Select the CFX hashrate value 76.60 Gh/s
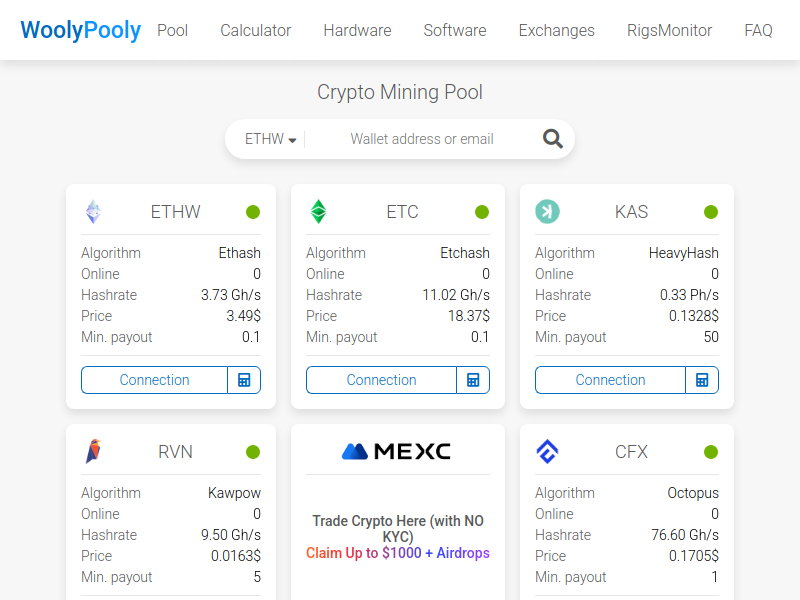800x600 pixels. tap(685, 535)
